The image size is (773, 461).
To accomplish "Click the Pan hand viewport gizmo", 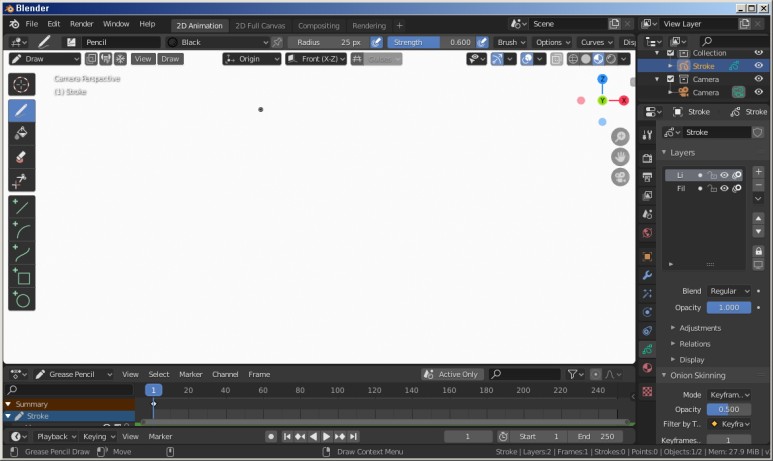I will pyautogui.click(x=620, y=157).
